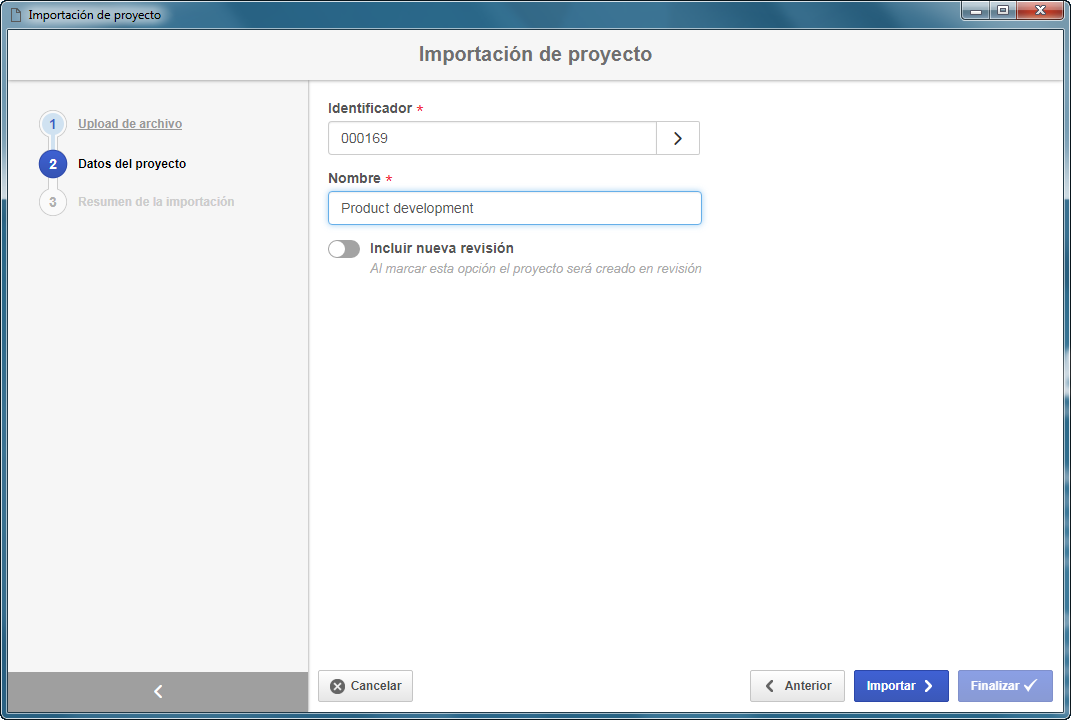This screenshot has width=1071, height=720.
Task: Click step 1 circle icon
Action: (53, 124)
